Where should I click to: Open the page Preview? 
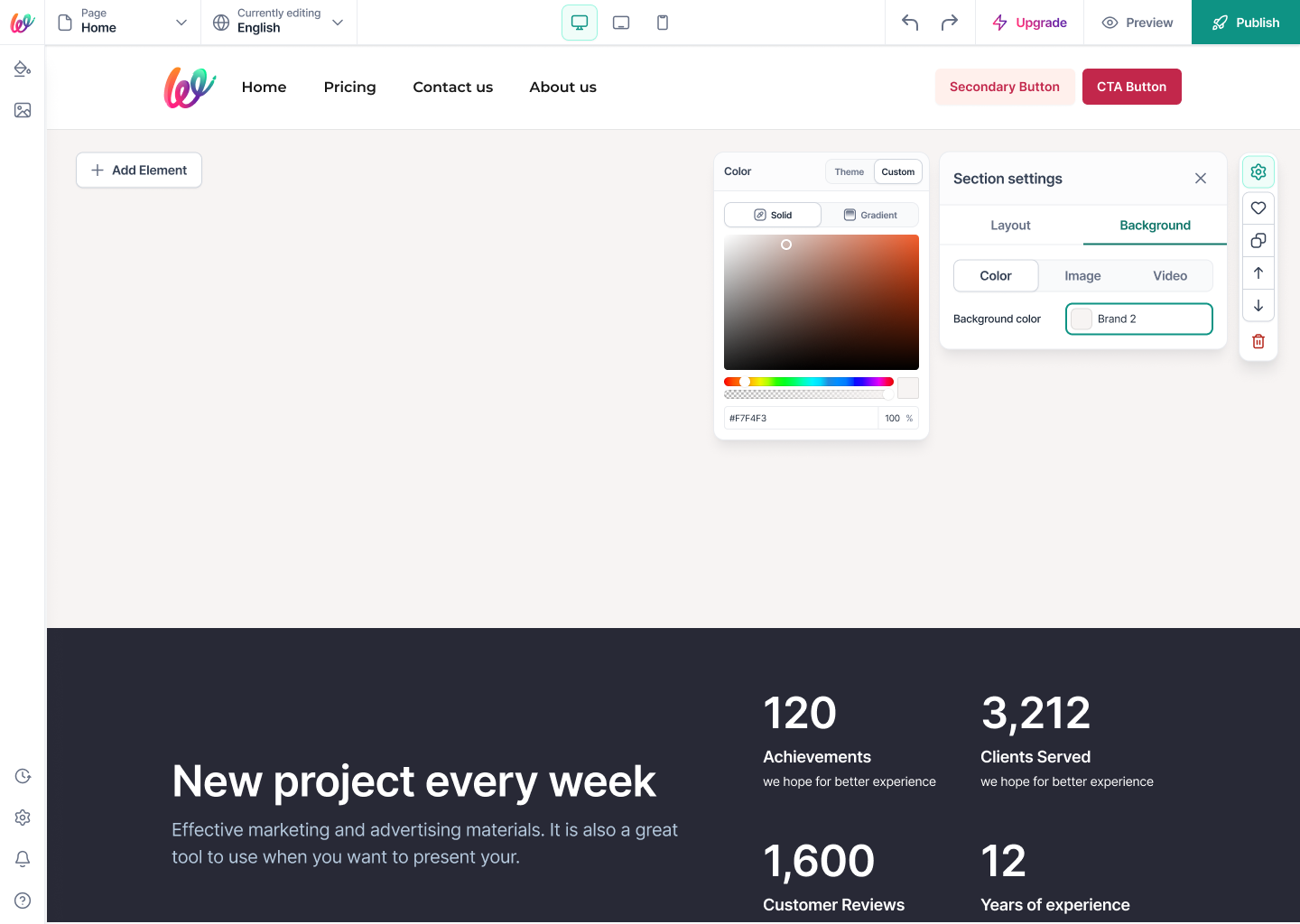(x=1137, y=23)
